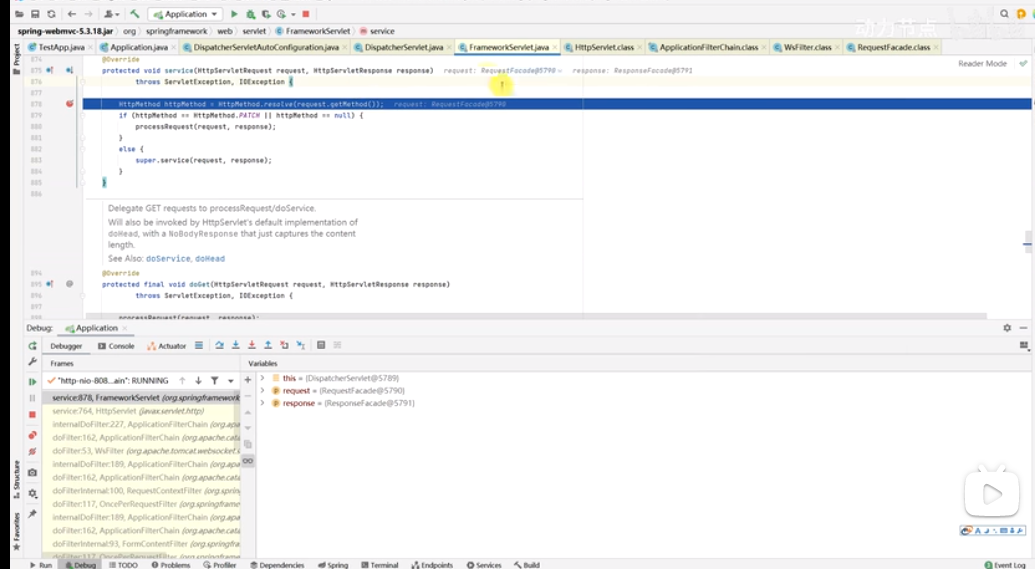Click Force Step Into red icon
Viewport: 1035px width, 569px height.
click(x=251, y=345)
